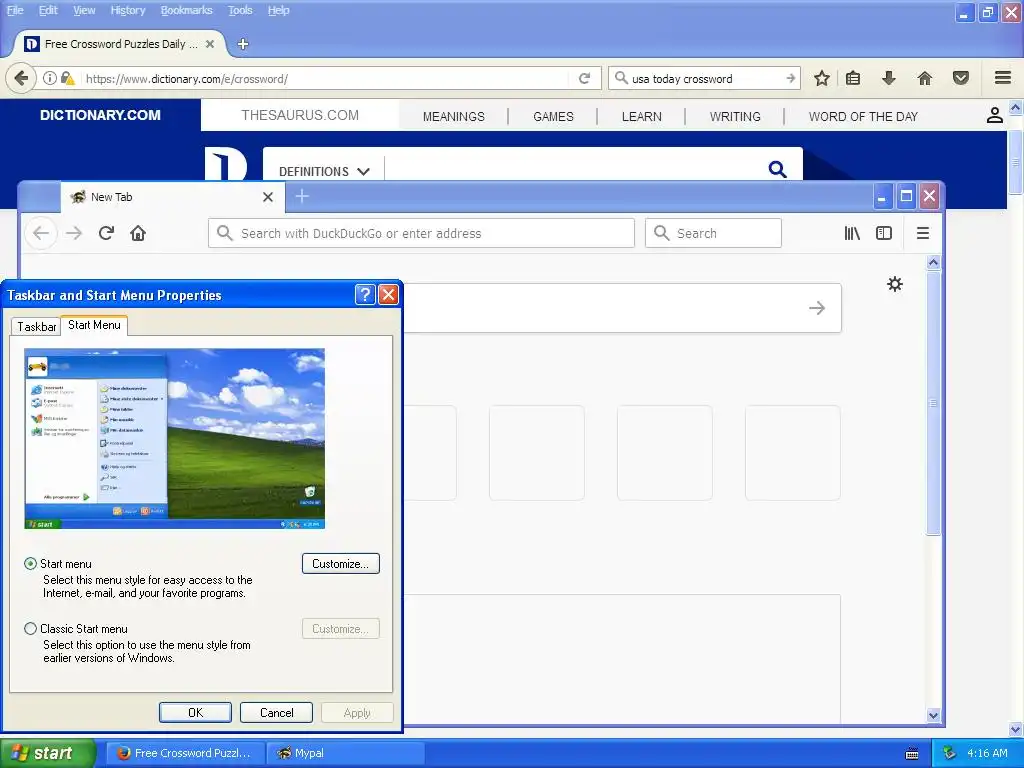Viewport: 1024px width, 768px height.
Task: Open the Firefox Edit menu
Action: coord(48,10)
